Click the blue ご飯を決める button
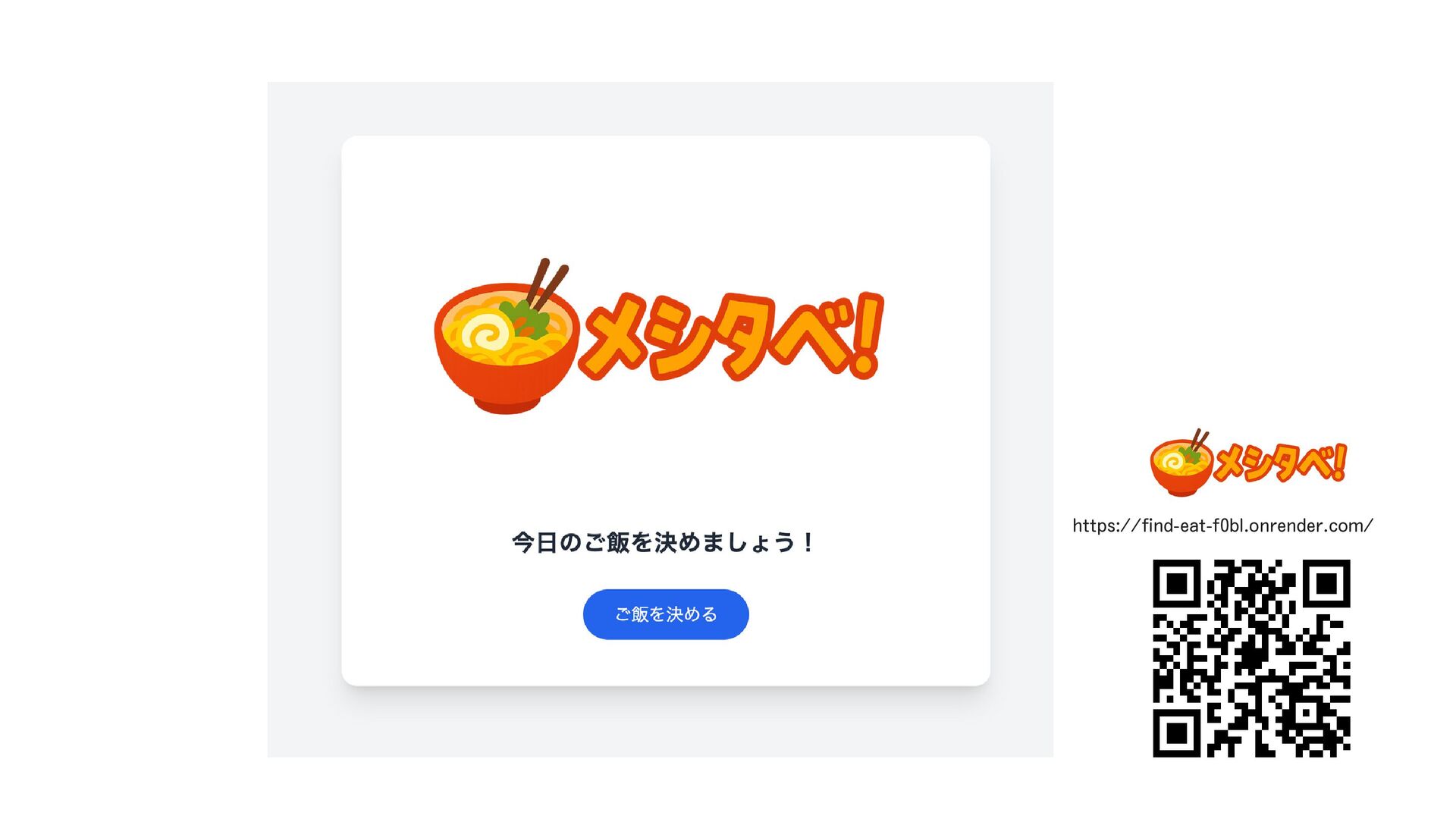 (666, 614)
